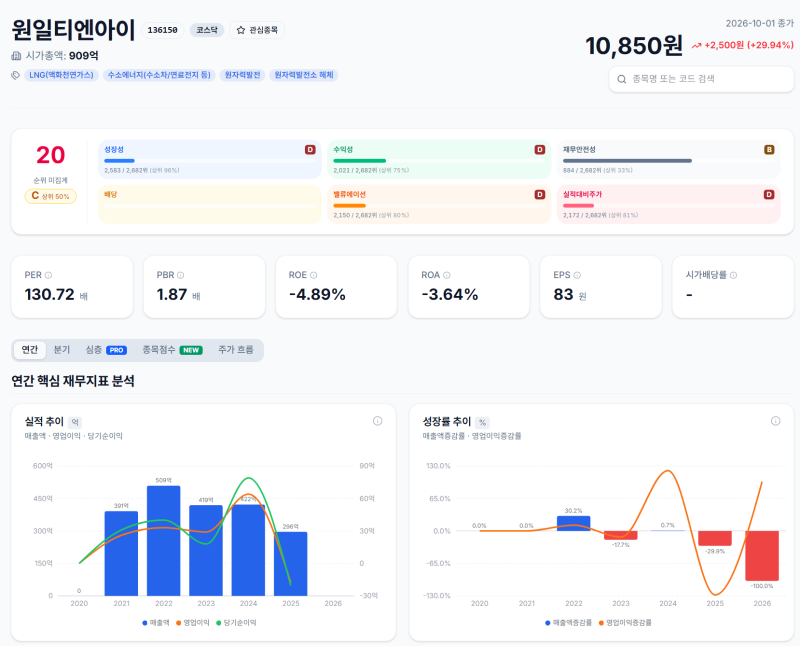Viewport: 800px width, 646px height.
Task: Add stock via 관심종목 button
Action: pyautogui.click(x=257, y=30)
